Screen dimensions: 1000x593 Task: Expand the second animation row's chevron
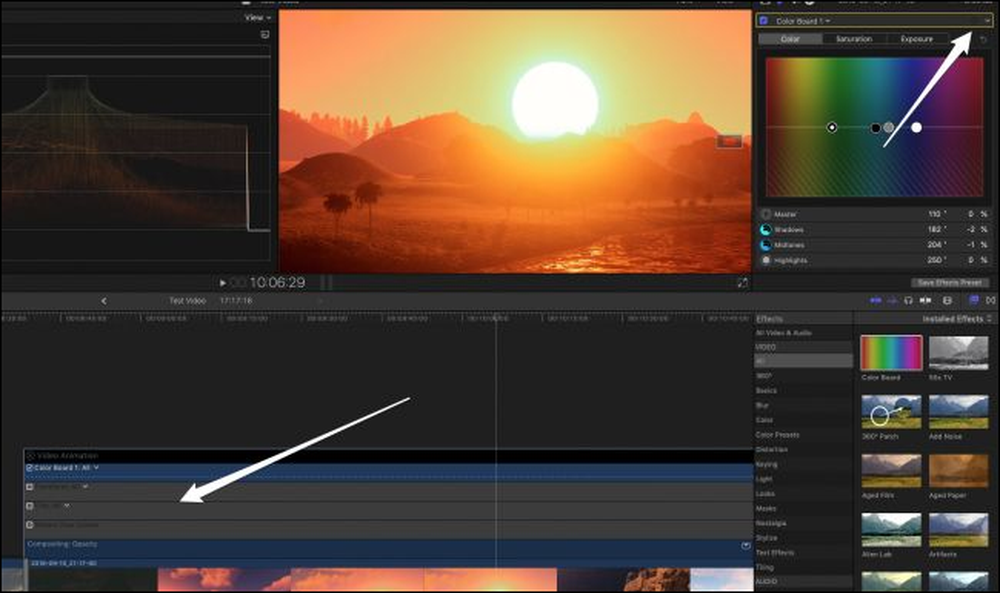click(85, 487)
